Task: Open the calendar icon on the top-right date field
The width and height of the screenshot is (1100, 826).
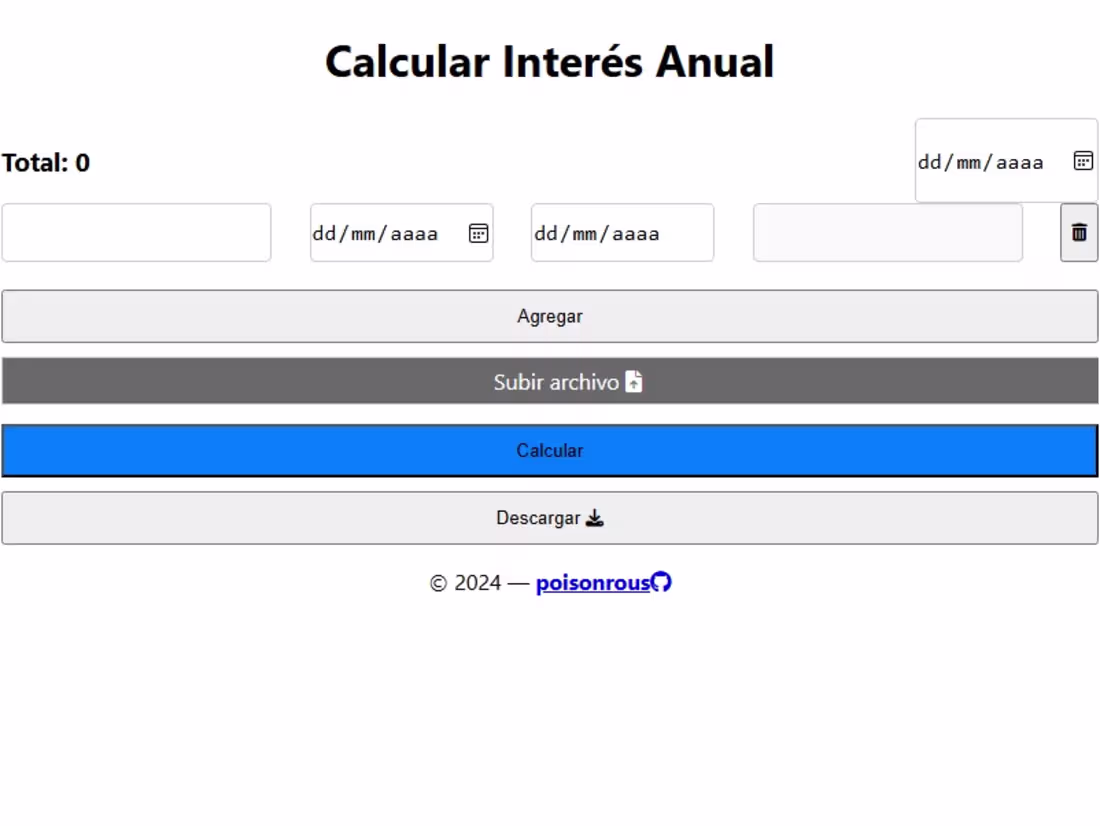Action: click(1082, 160)
